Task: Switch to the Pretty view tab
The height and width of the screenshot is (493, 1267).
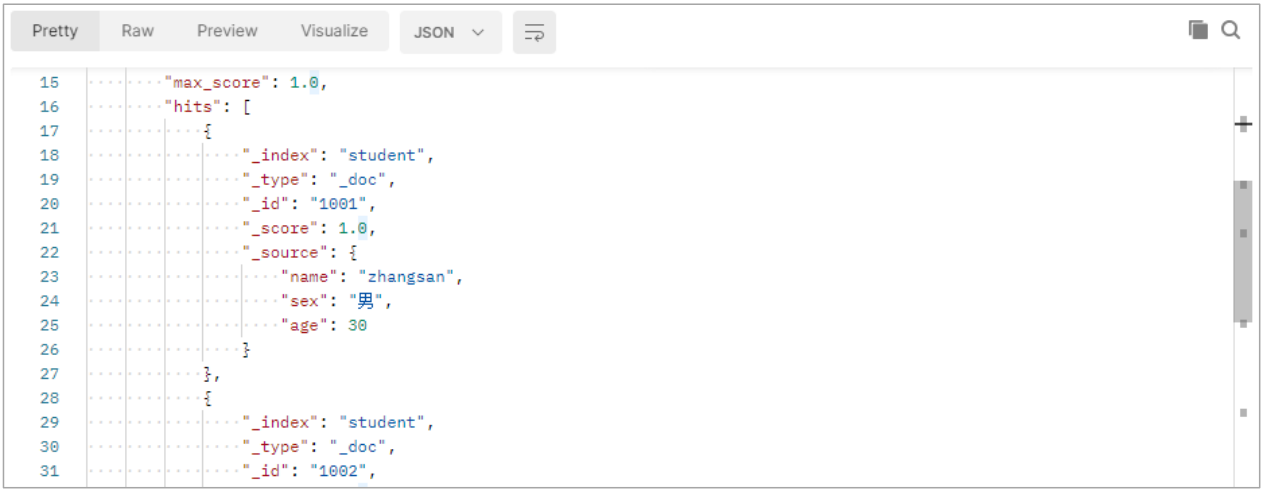Action: pyautogui.click(x=55, y=31)
